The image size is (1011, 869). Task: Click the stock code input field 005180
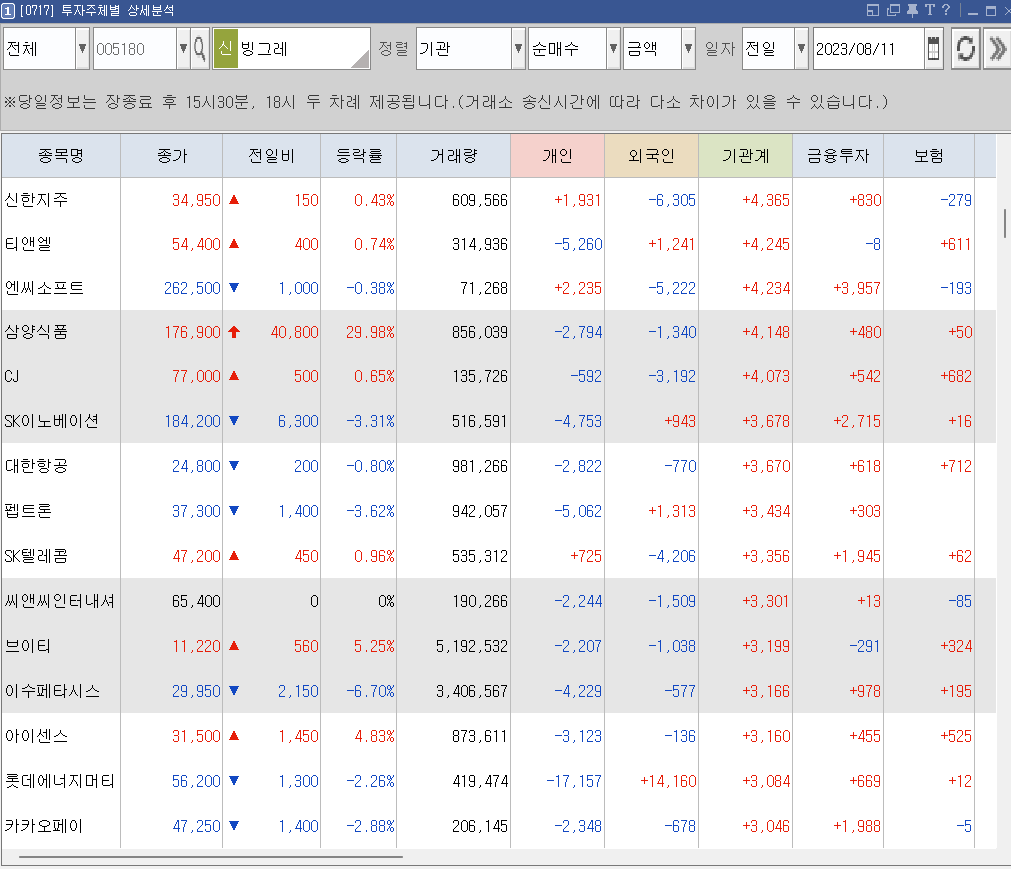tap(135, 49)
